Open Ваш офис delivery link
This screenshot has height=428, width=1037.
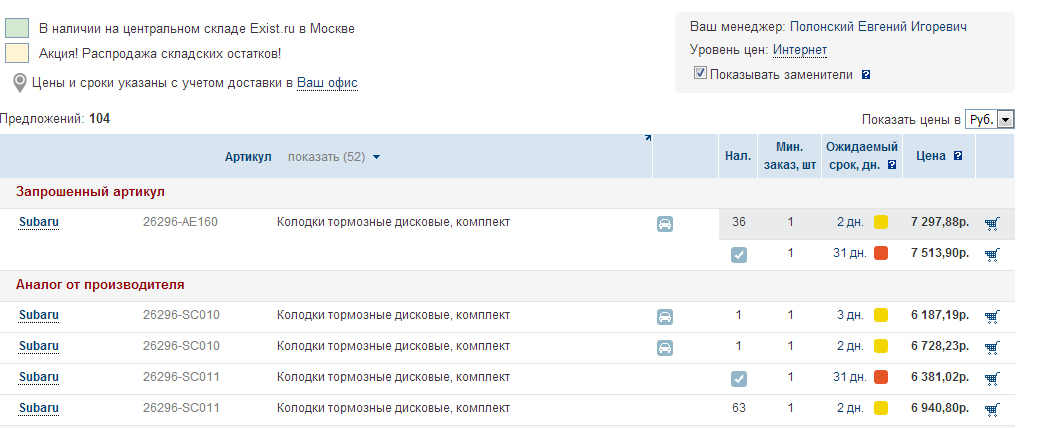click(327, 82)
